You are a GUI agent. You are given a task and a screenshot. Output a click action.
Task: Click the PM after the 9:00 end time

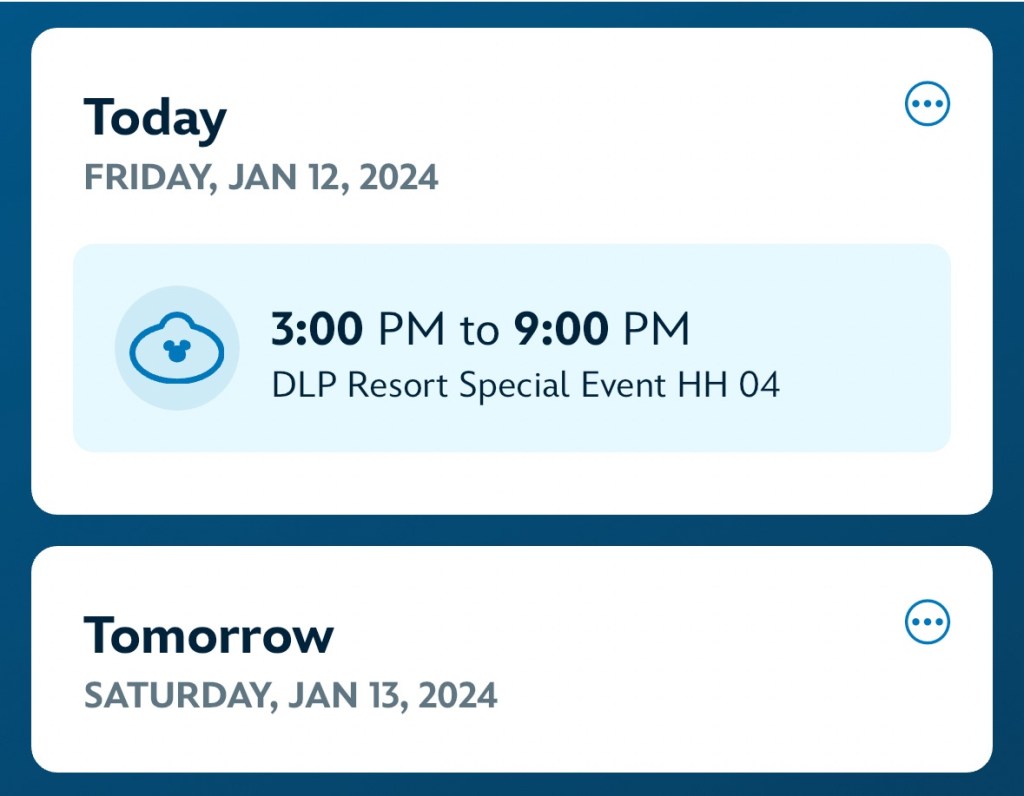[x=656, y=330]
